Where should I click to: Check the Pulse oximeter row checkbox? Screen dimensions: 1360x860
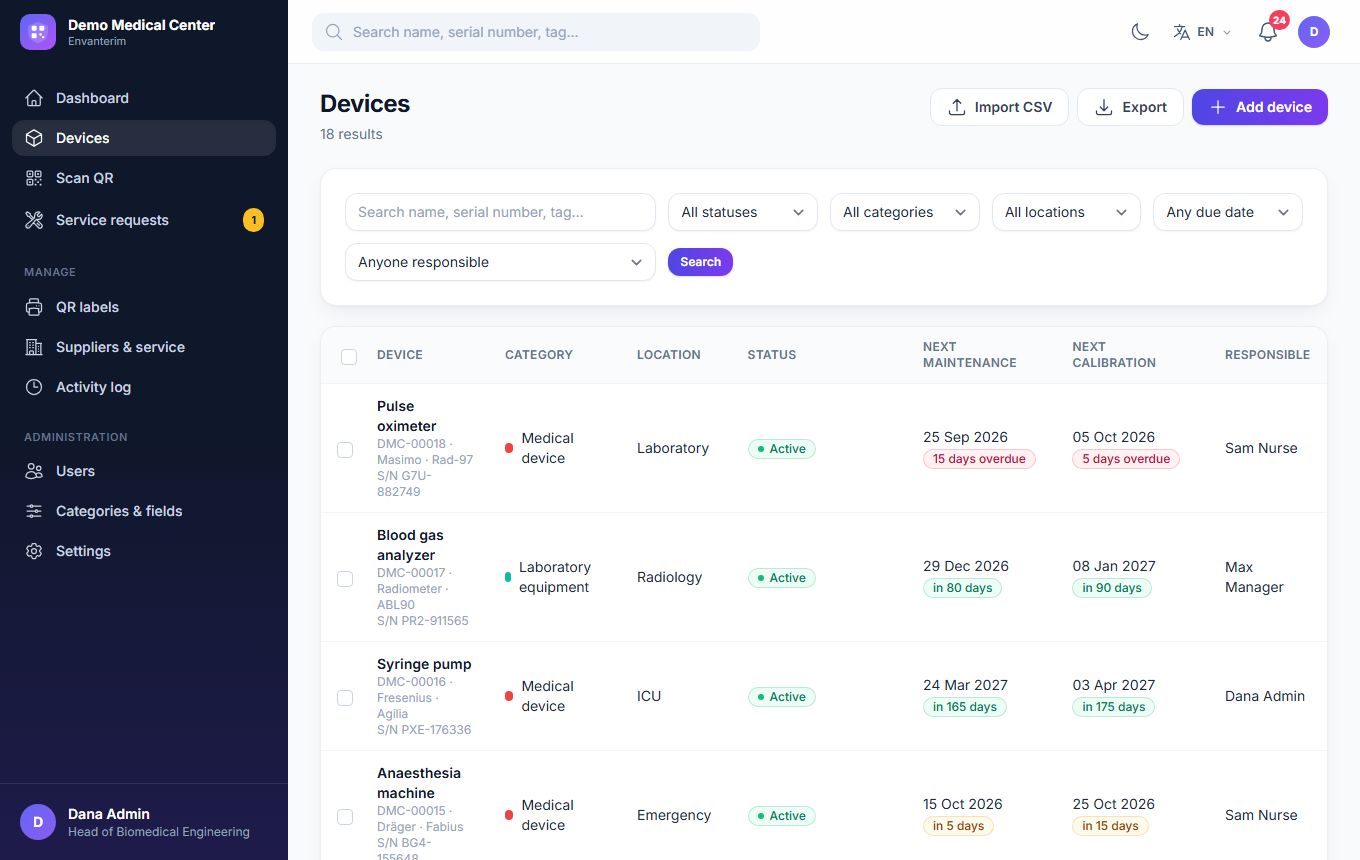[x=345, y=450]
